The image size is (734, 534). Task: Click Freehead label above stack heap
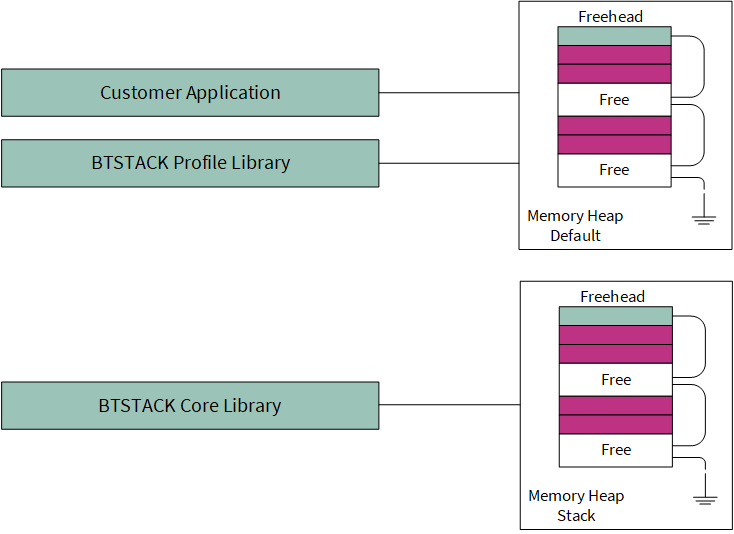(612, 296)
